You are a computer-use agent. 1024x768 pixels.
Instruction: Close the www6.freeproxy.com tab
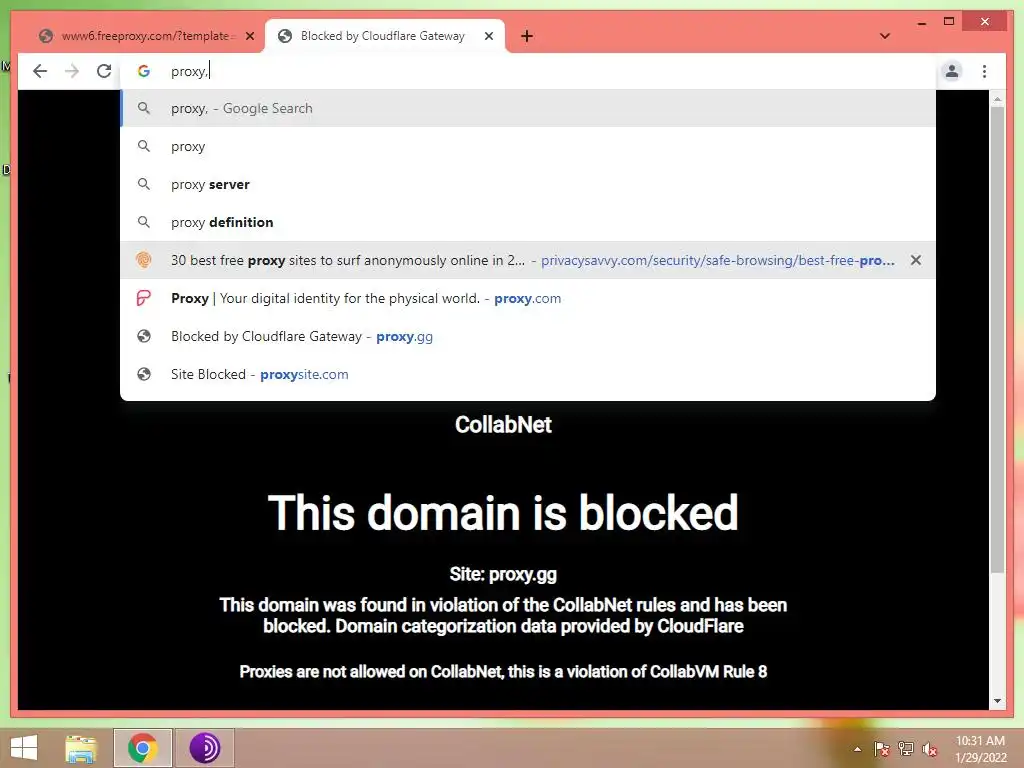click(249, 36)
